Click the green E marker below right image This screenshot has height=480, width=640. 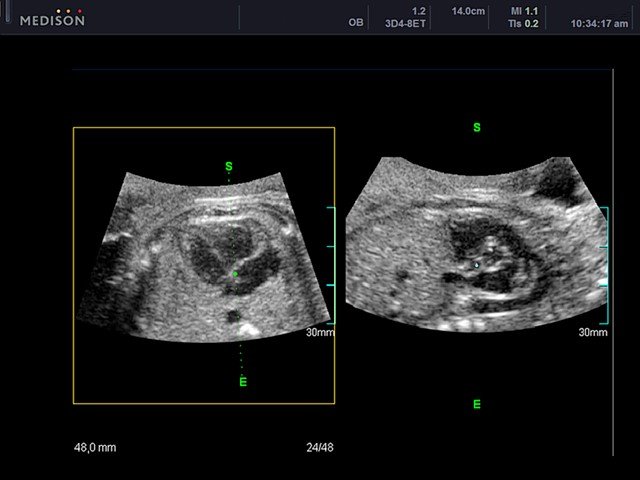pos(476,404)
